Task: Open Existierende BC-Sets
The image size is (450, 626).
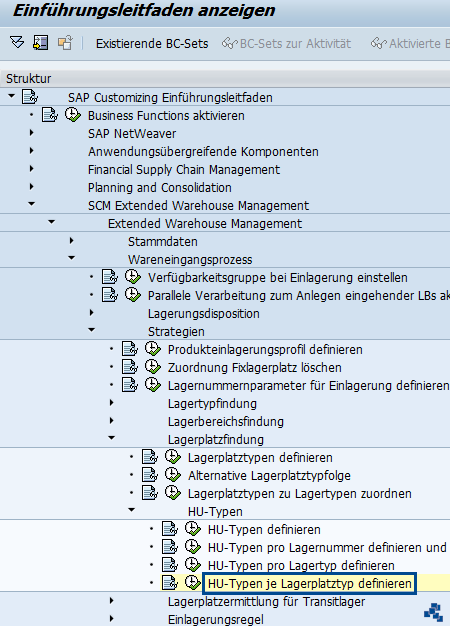Action: point(152,44)
